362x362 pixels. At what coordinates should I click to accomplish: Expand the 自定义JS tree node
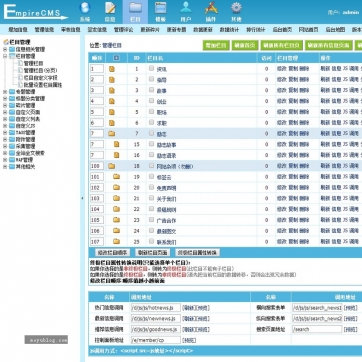(5, 126)
